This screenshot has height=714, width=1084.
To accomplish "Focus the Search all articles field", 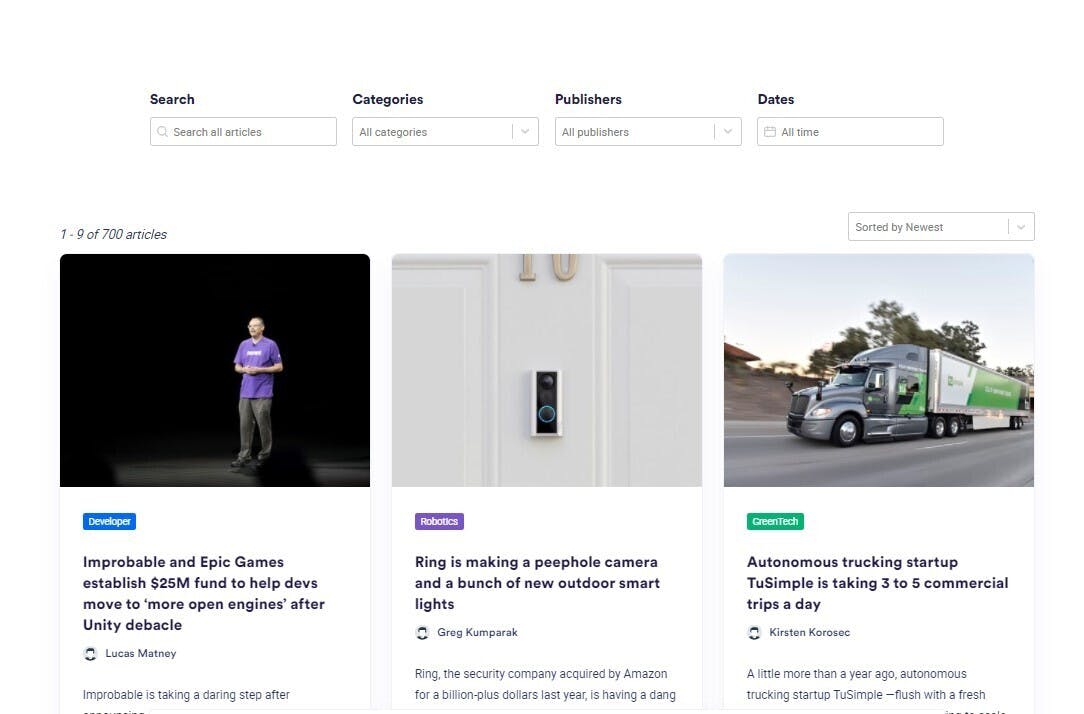I will [243, 131].
